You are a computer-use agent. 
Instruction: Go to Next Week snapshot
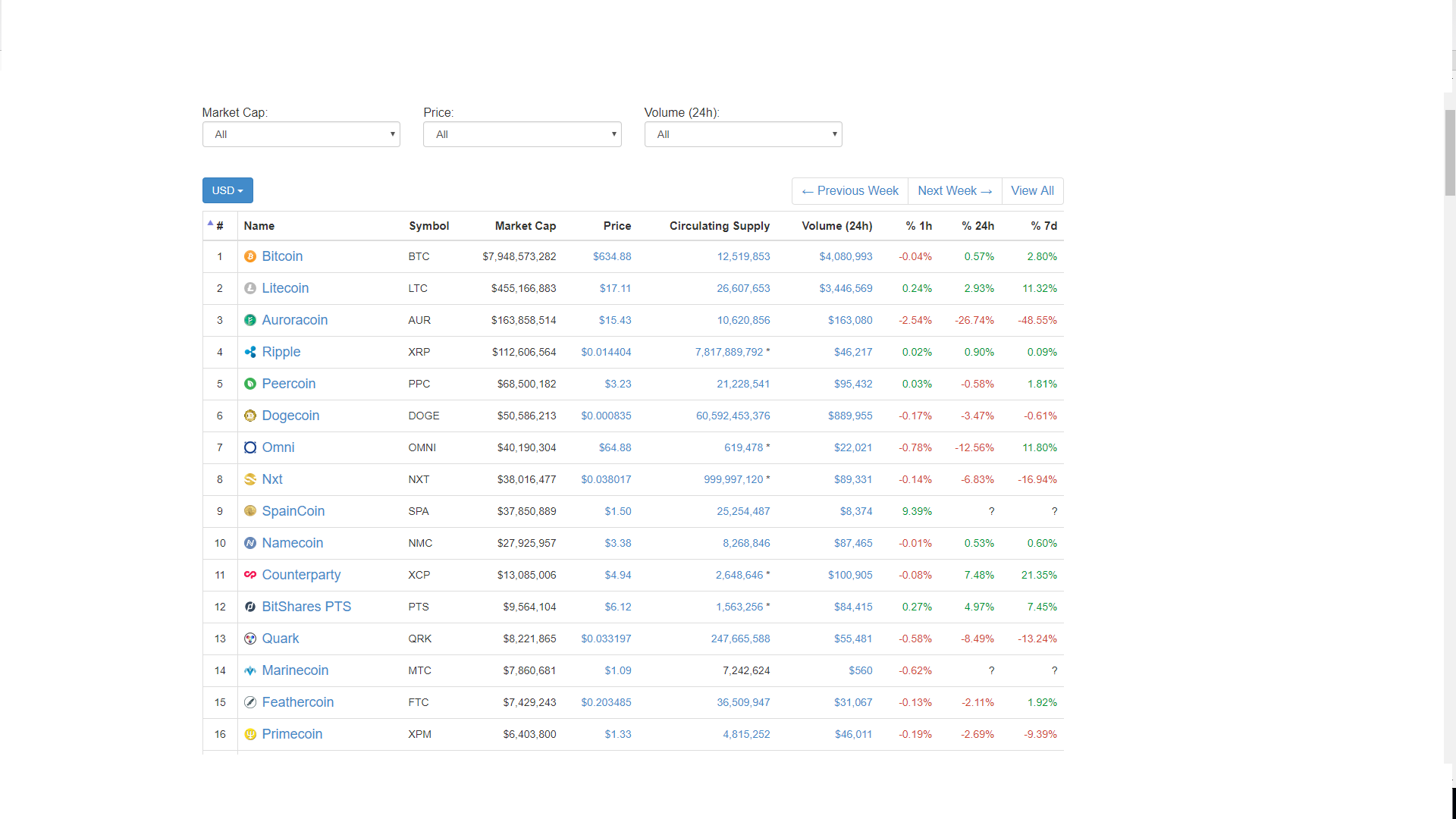(955, 191)
